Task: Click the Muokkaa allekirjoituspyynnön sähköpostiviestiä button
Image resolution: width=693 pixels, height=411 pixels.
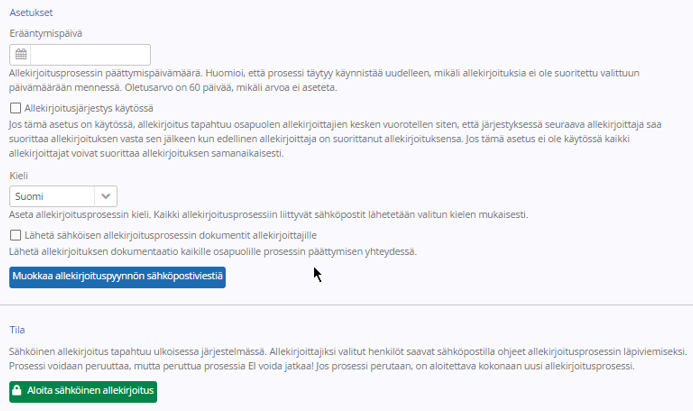Action: point(117,277)
